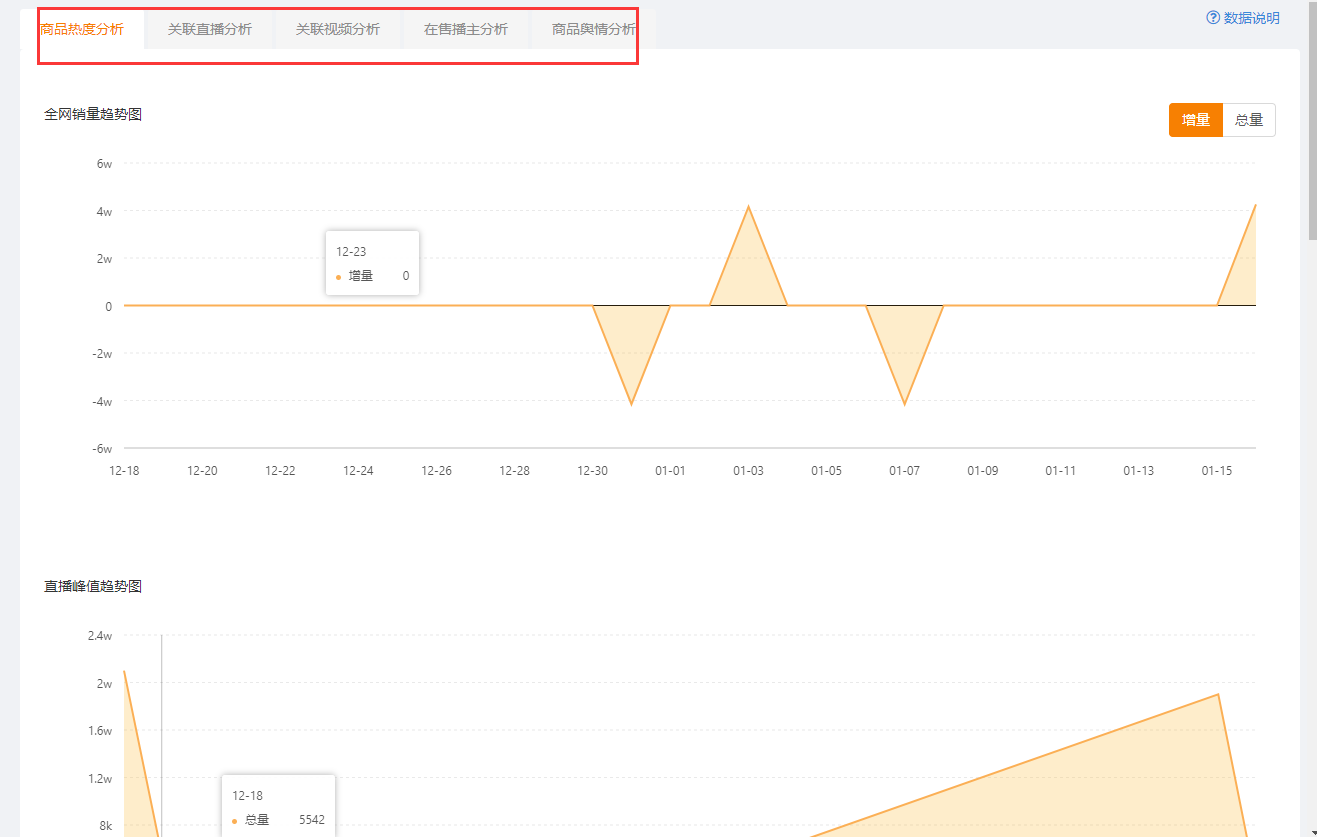Image resolution: width=1317 pixels, height=837 pixels.
Task: Click the sales chart dip near 12-31
Action: point(631,403)
